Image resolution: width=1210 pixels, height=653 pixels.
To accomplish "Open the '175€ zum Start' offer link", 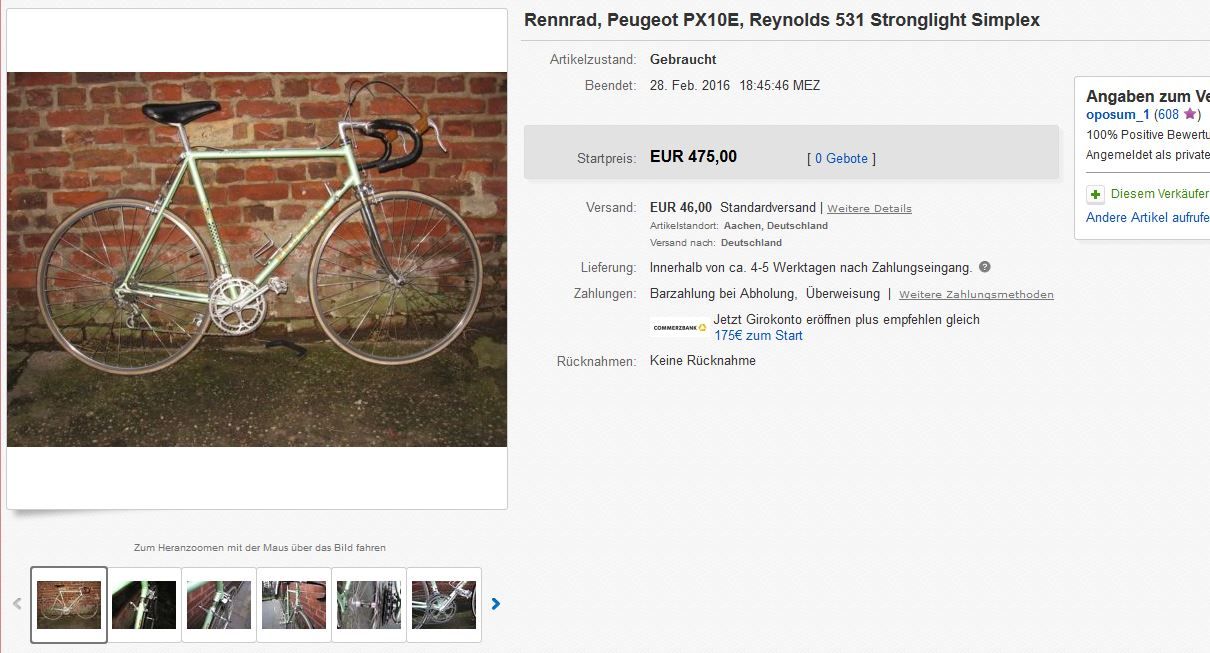I will click(758, 336).
